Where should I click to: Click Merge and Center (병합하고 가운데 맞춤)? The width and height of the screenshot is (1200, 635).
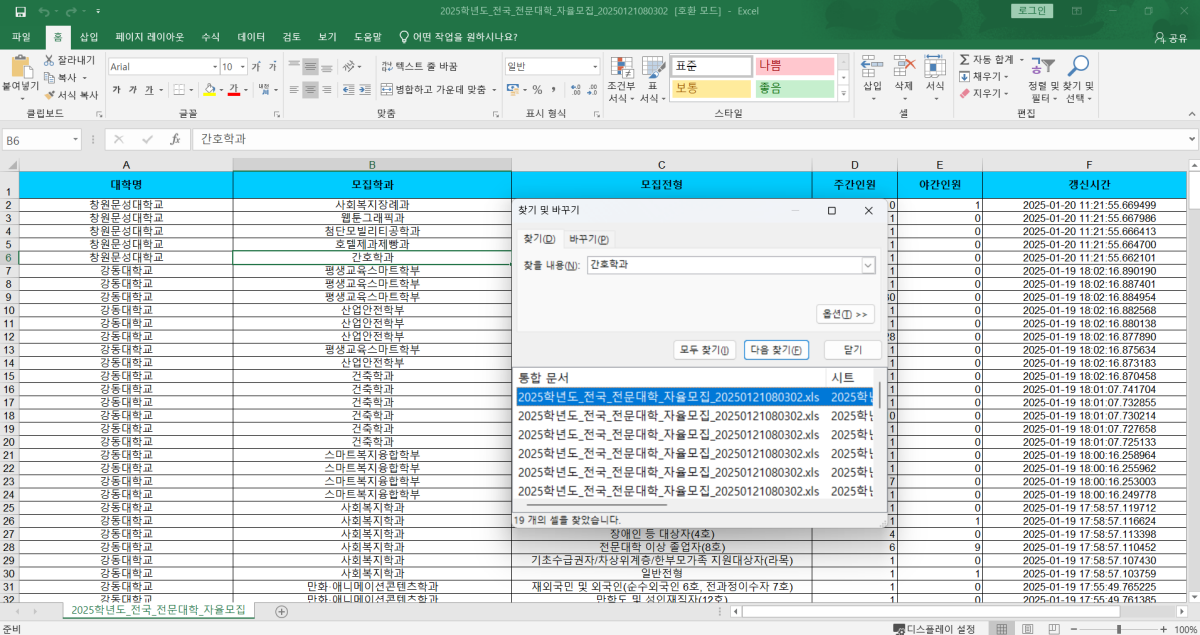(433, 90)
